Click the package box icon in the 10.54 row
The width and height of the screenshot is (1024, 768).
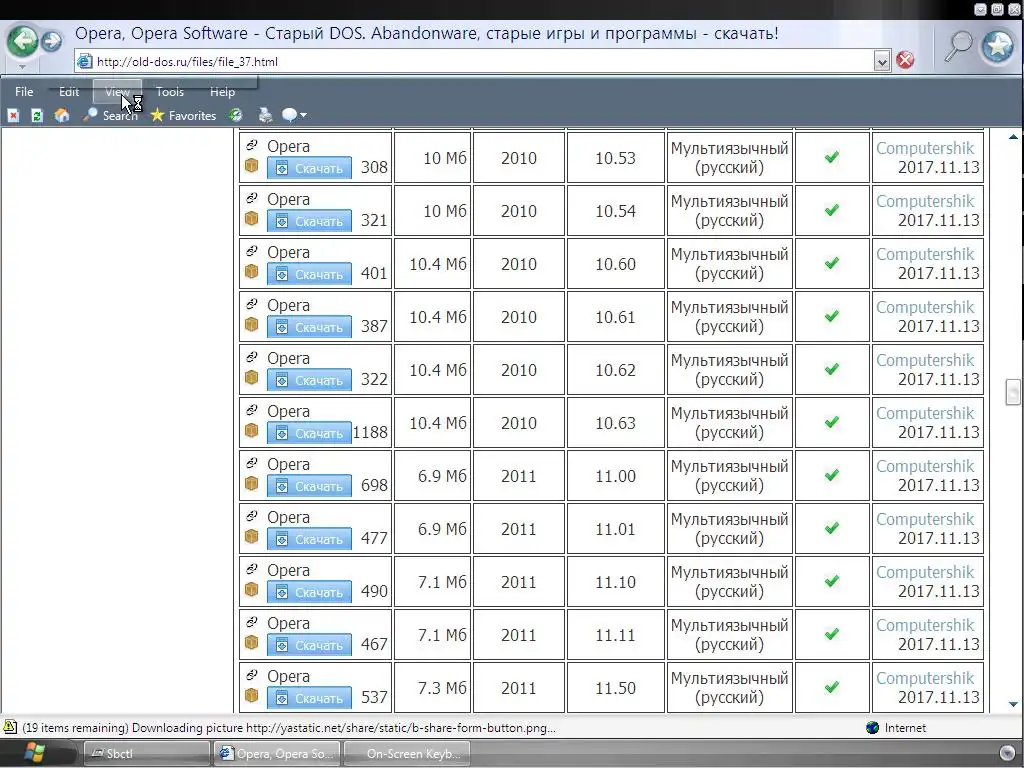click(251, 218)
